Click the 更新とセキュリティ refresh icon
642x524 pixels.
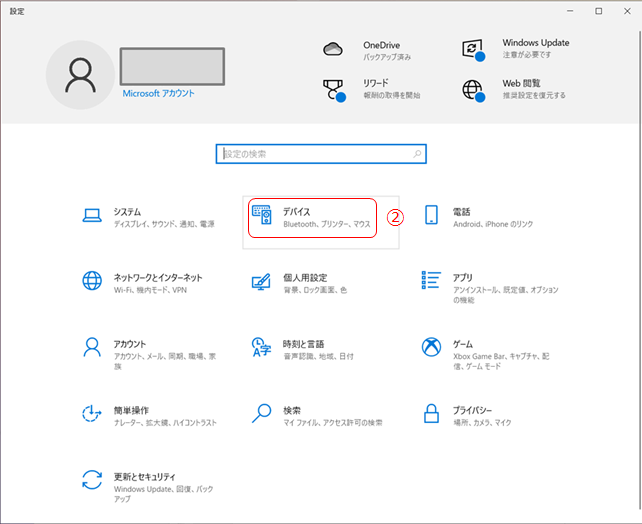click(92, 478)
